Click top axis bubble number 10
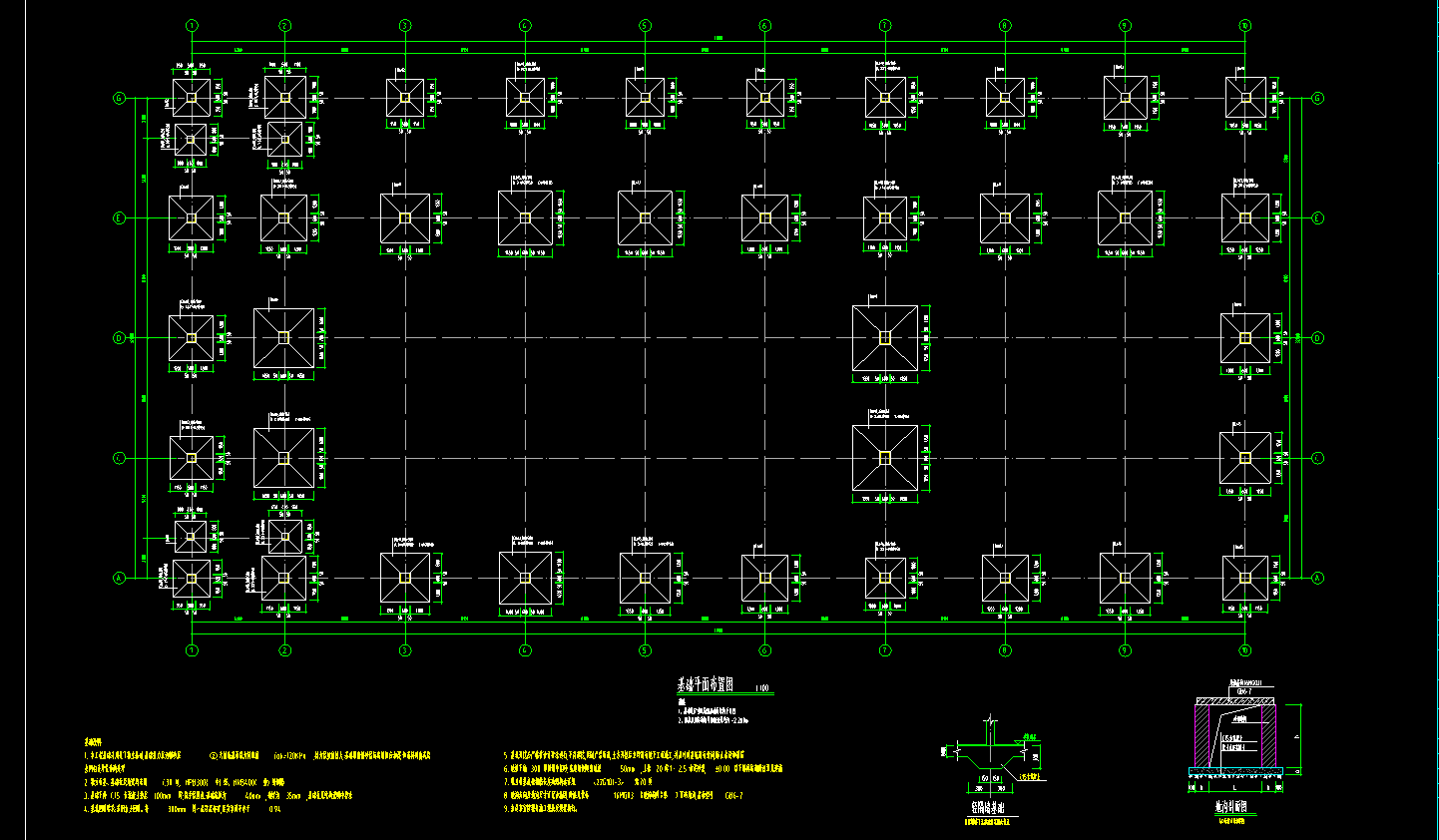The image size is (1439, 840). (1245, 26)
